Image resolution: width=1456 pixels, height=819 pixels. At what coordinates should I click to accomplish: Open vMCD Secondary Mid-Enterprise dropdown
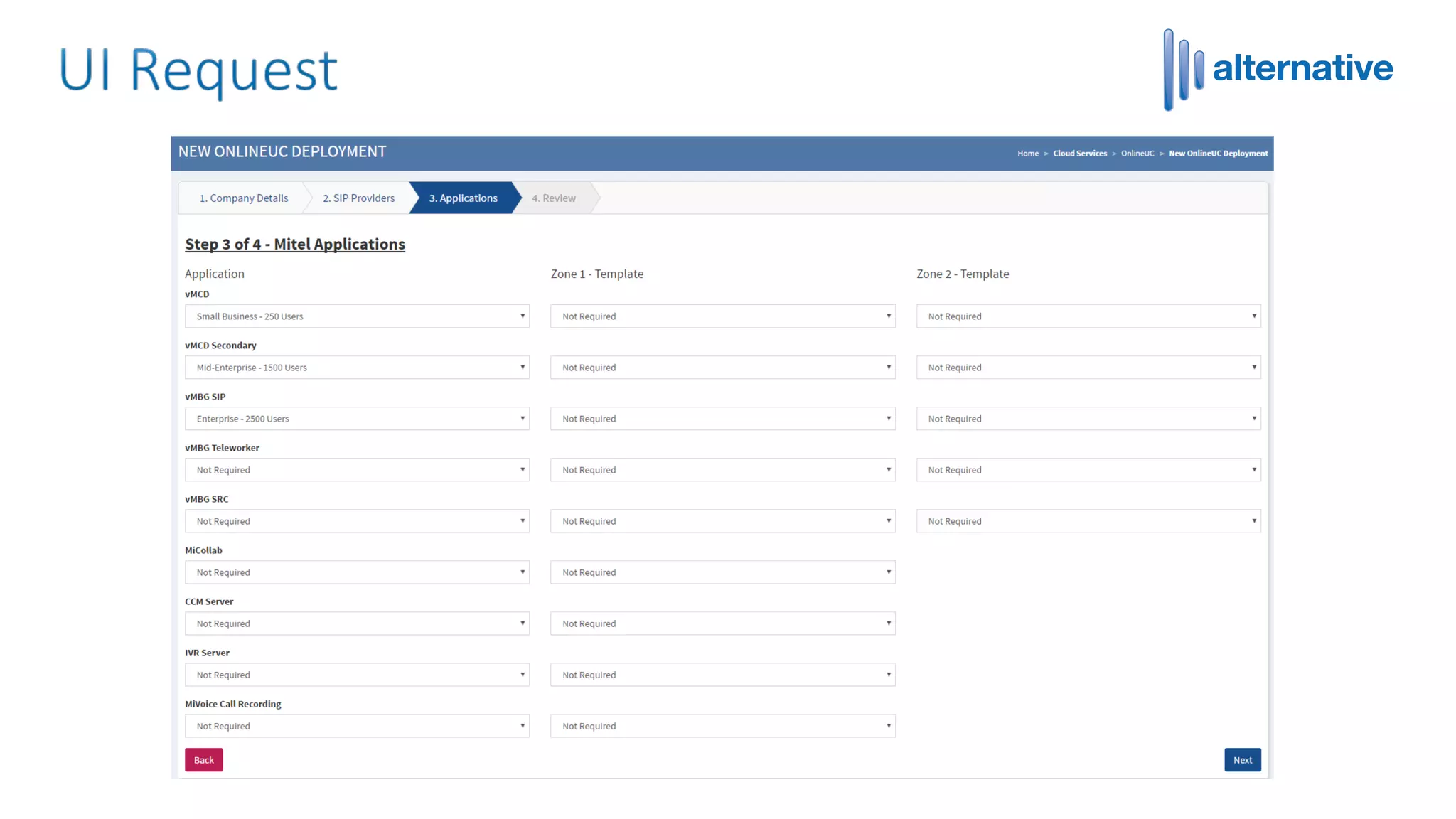(357, 368)
